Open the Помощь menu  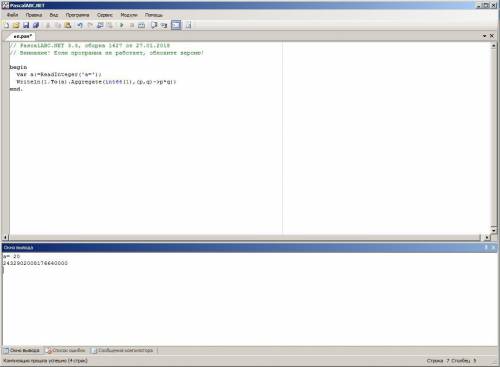pyautogui.click(x=154, y=15)
